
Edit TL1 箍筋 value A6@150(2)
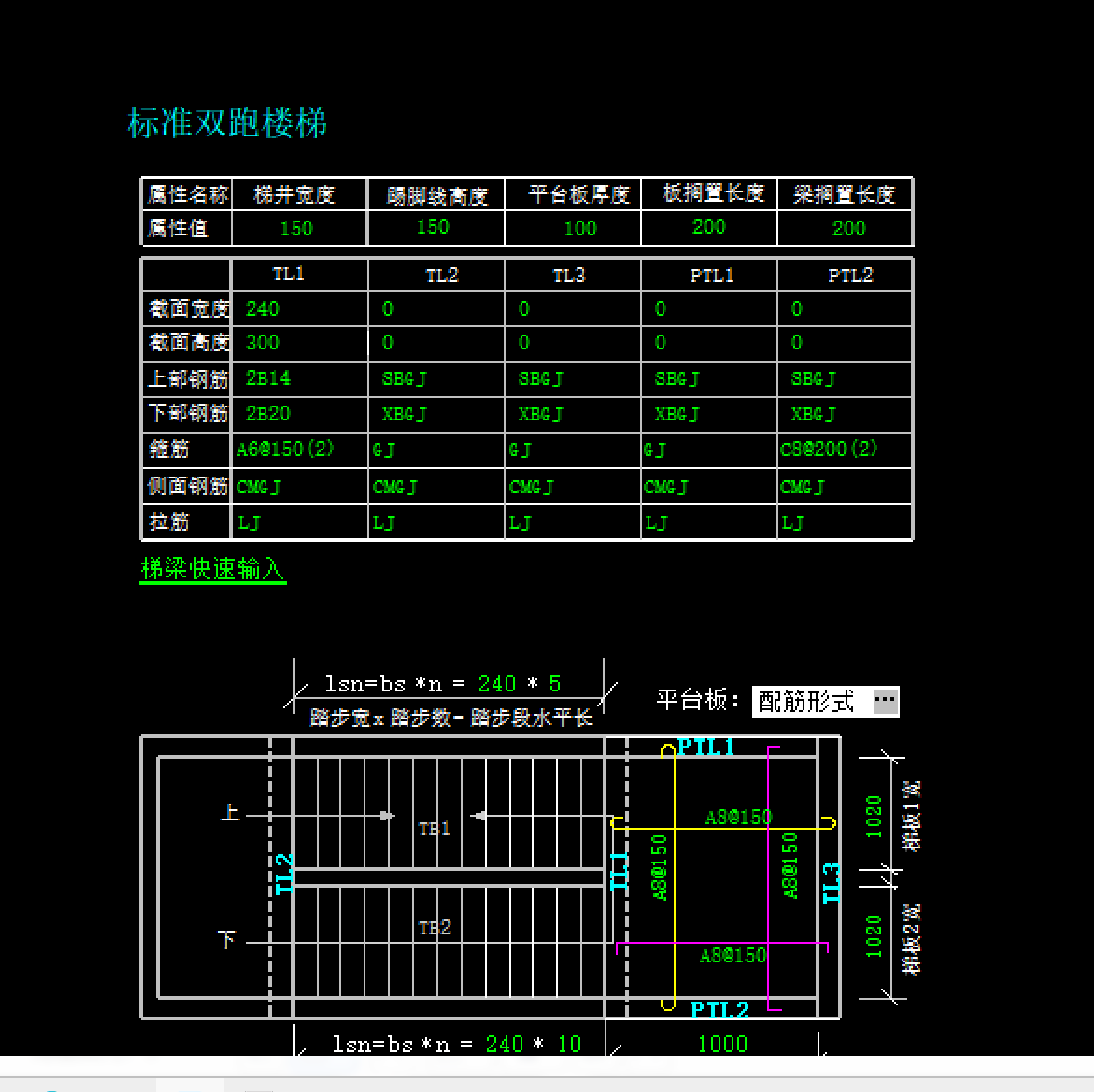[285, 449]
